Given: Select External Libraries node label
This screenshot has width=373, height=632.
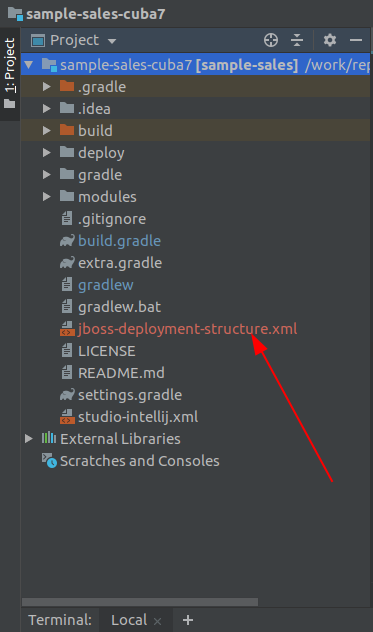Looking at the screenshot, I should [x=120, y=439].
